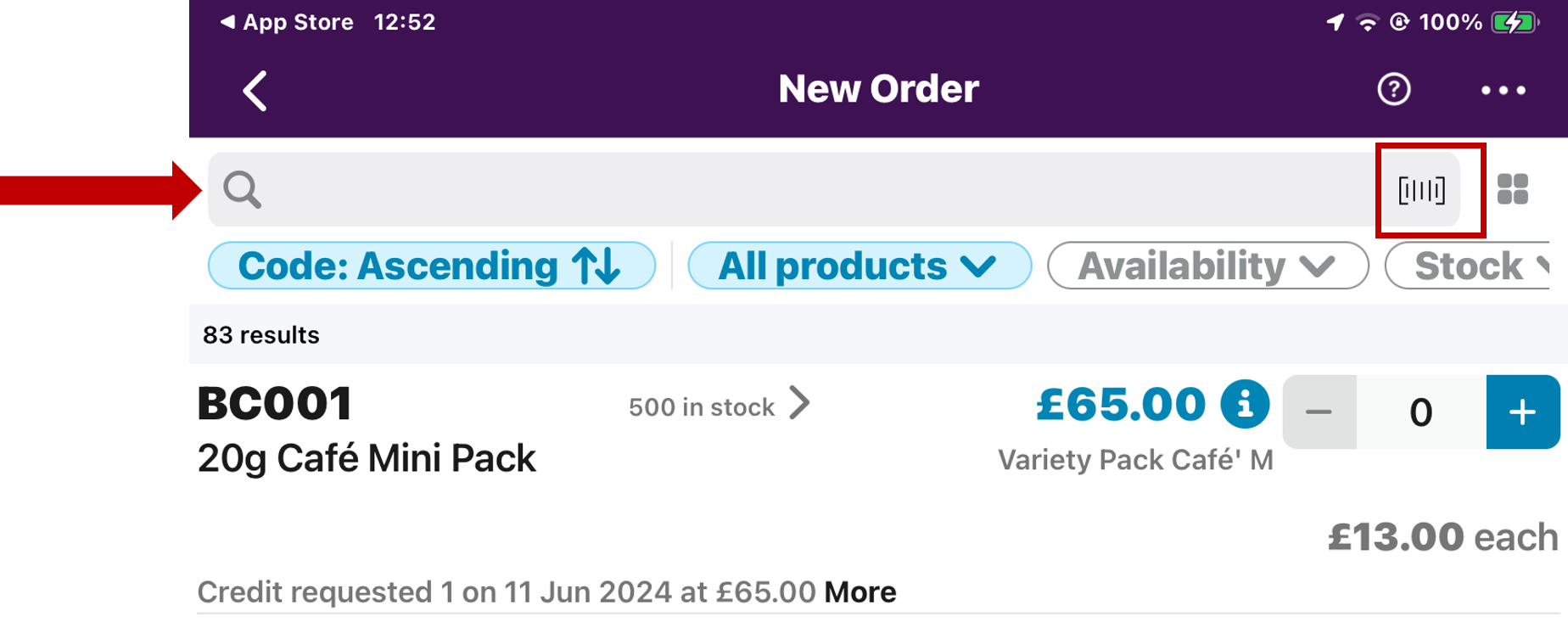Decrease BC001 quantity with minus button
The width and height of the screenshot is (1568, 622).
[x=1319, y=412]
